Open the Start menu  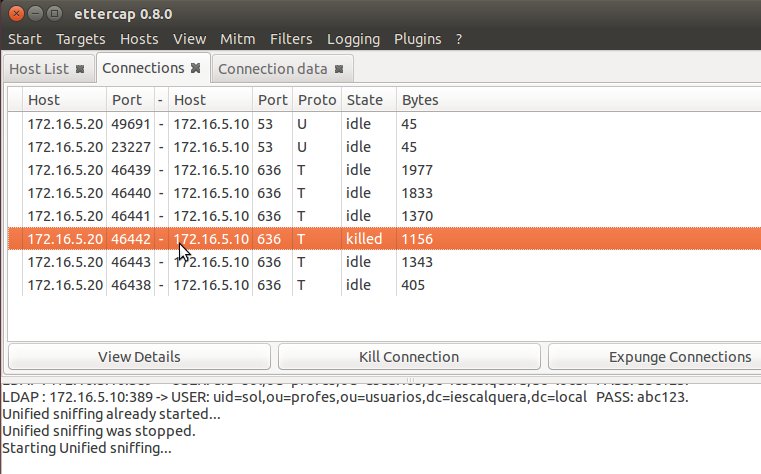pyautogui.click(x=25, y=39)
